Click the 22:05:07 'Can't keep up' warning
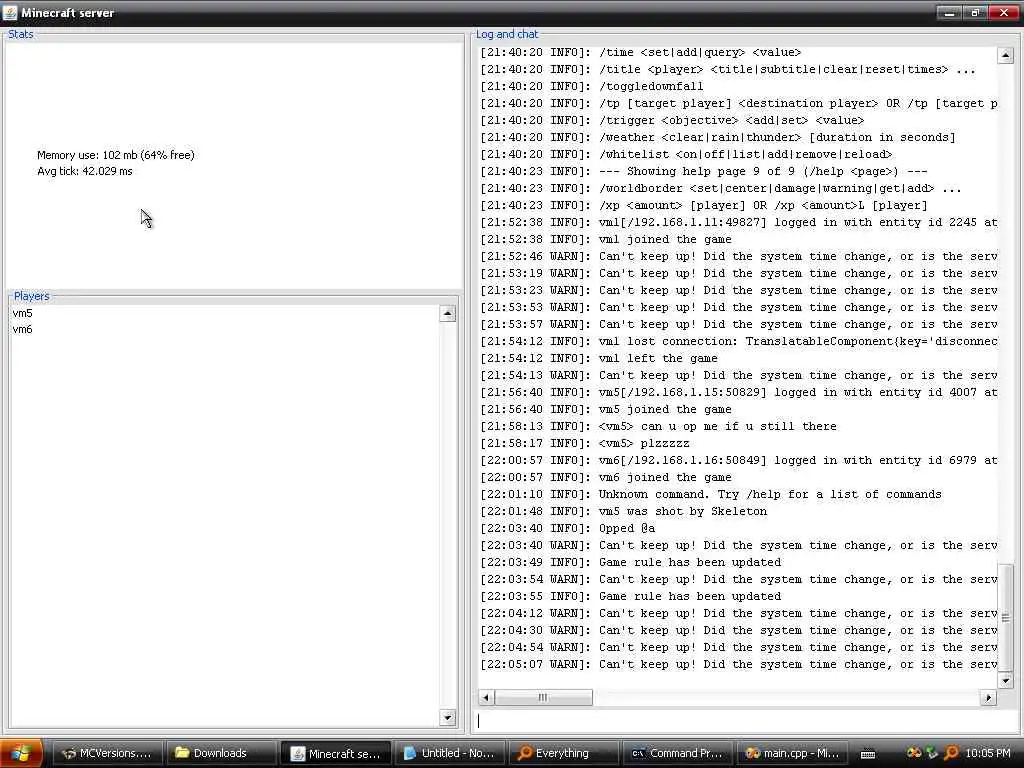1024x768 pixels. [739, 664]
